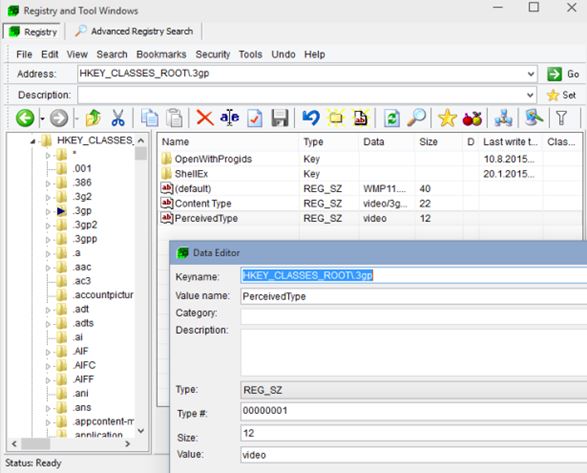
Task: Sort list by Size column header
Action: (x=439, y=142)
